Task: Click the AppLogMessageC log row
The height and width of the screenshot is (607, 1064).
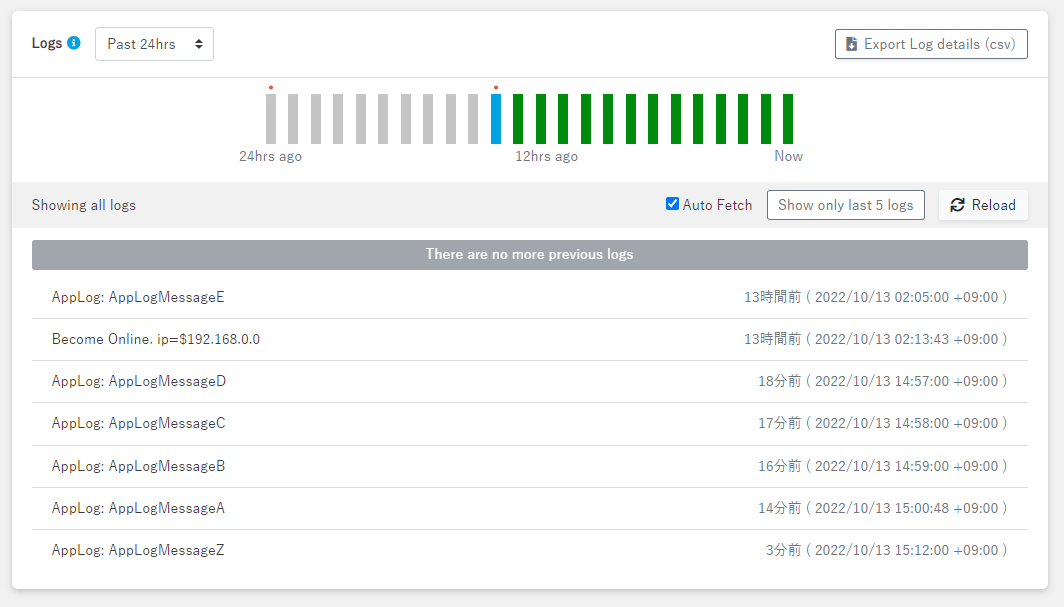Action: tap(139, 423)
